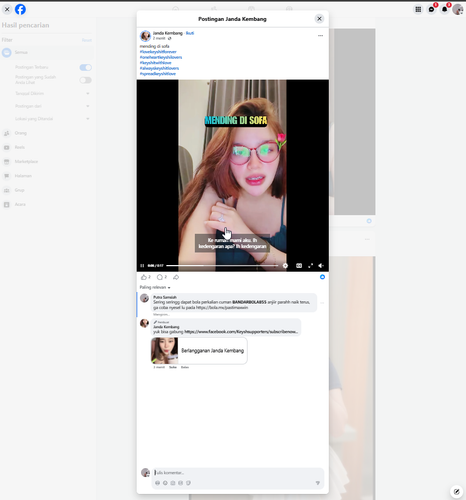Select the Semua filter
This screenshot has height=500, width=466.
pyautogui.click(x=47, y=52)
